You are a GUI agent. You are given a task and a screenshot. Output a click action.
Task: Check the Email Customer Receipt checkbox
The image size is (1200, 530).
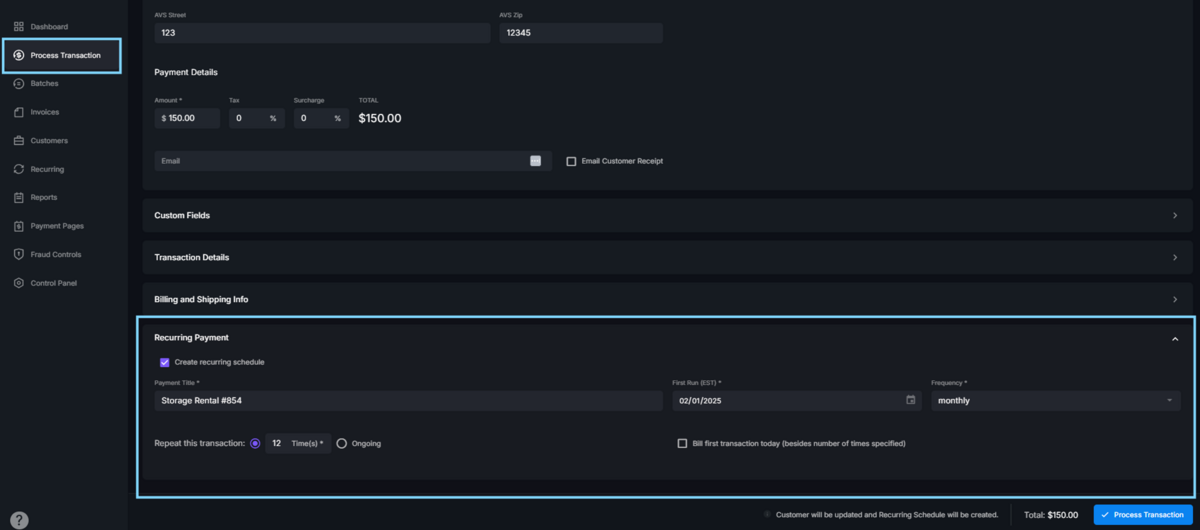click(x=571, y=161)
